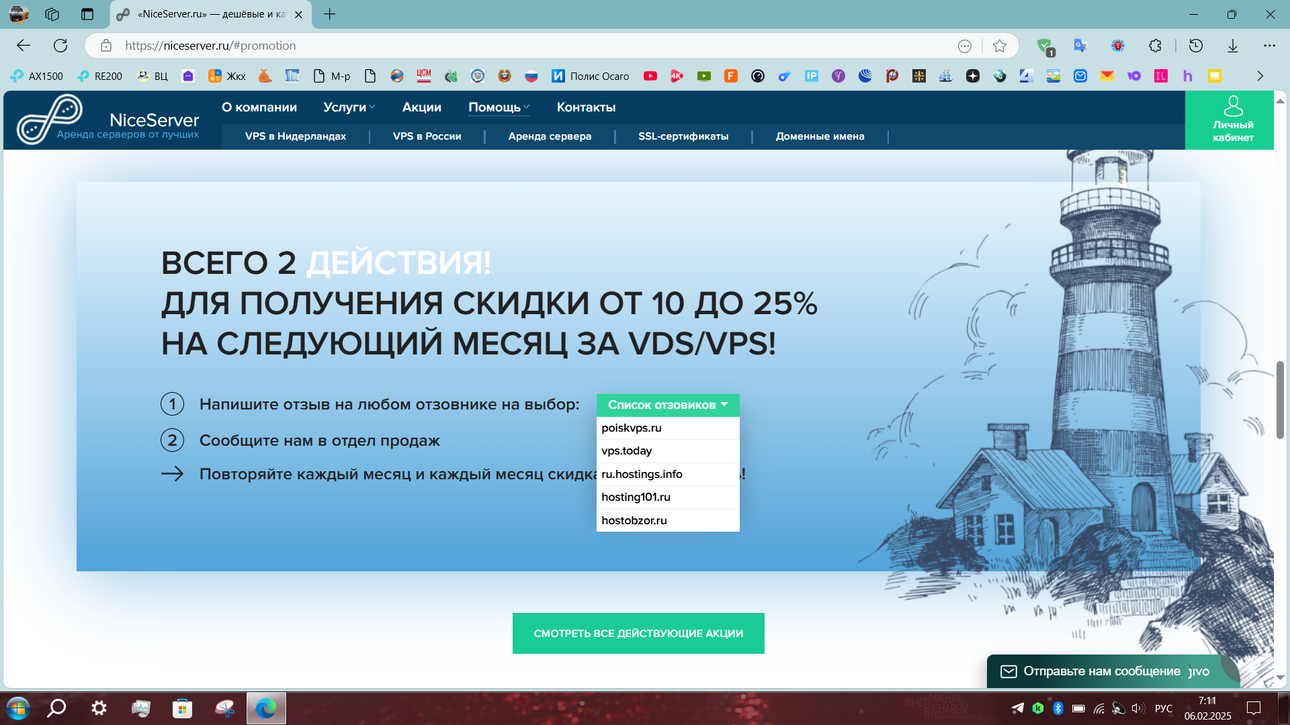
Task: Open the YouTube bookmark icon
Action: (650, 76)
